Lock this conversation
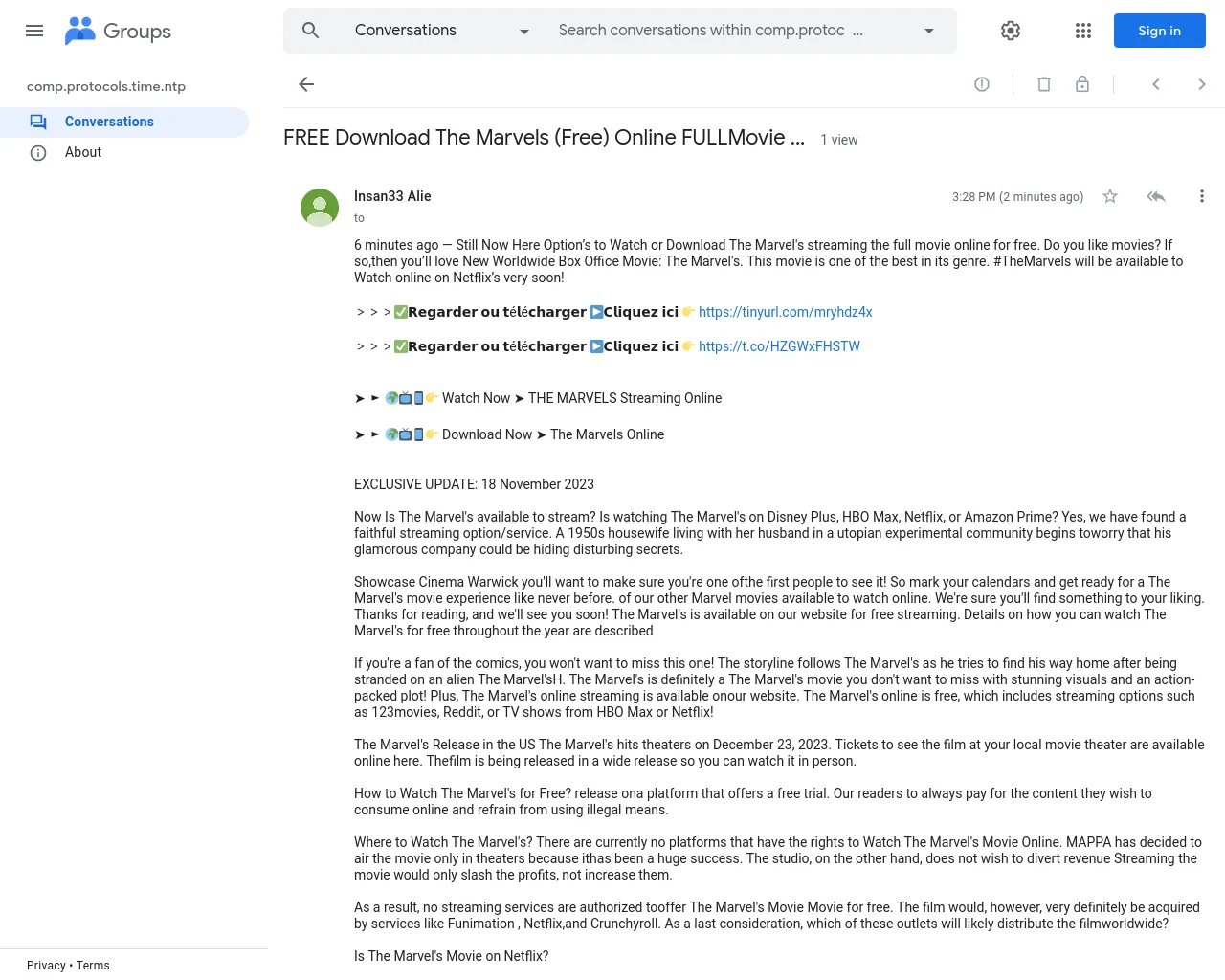This screenshot has height=980, width=1225. coord(1082,84)
